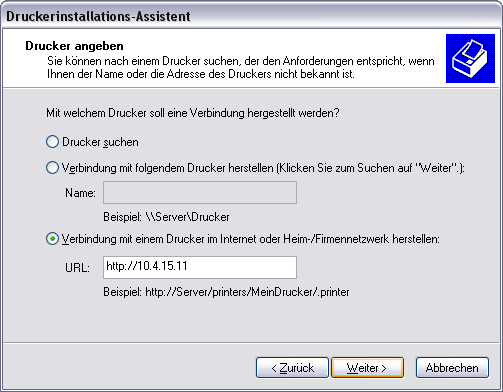This screenshot has width=503, height=392.
Task: Click the greyed-out Name text box
Action: pos(200,193)
